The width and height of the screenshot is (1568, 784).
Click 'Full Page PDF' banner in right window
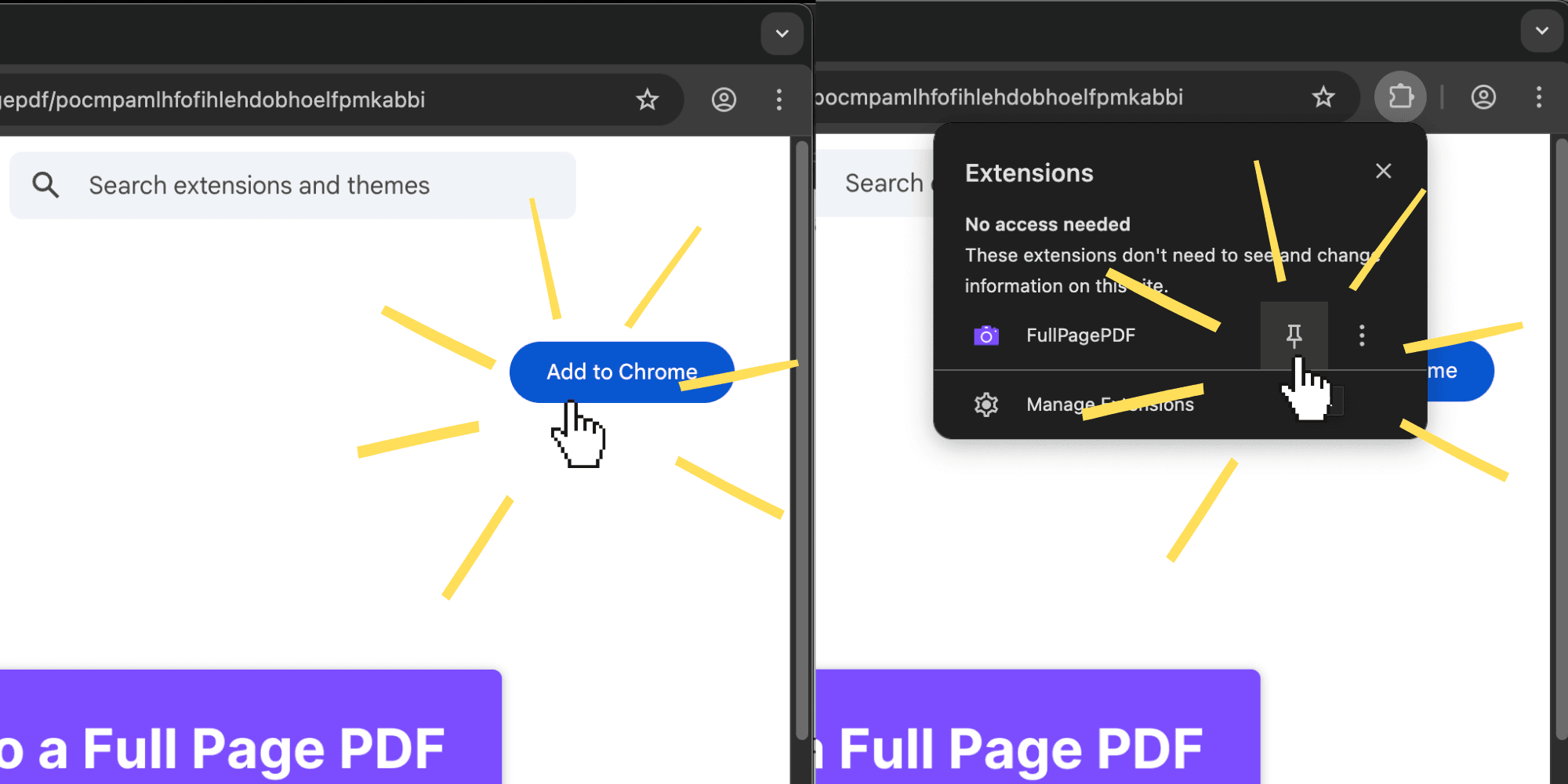pyautogui.click(x=1038, y=727)
